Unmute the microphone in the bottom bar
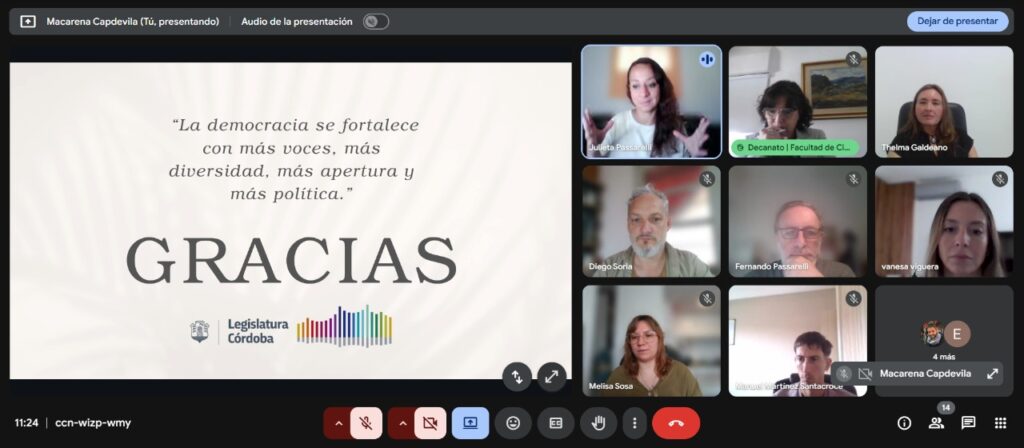The image size is (1024, 448). pyautogui.click(x=367, y=423)
